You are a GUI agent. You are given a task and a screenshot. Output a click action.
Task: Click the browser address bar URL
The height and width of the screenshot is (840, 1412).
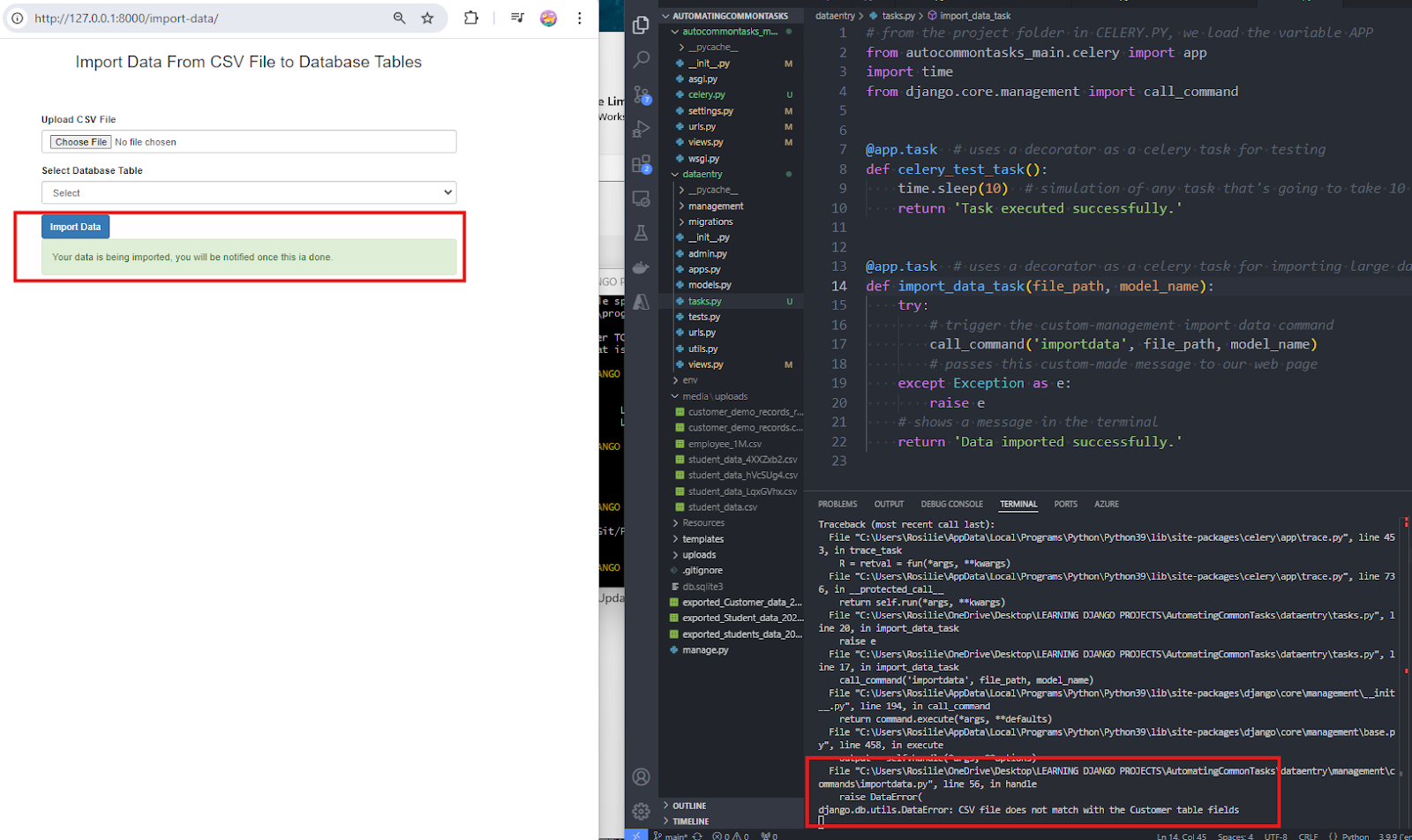(126, 18)
